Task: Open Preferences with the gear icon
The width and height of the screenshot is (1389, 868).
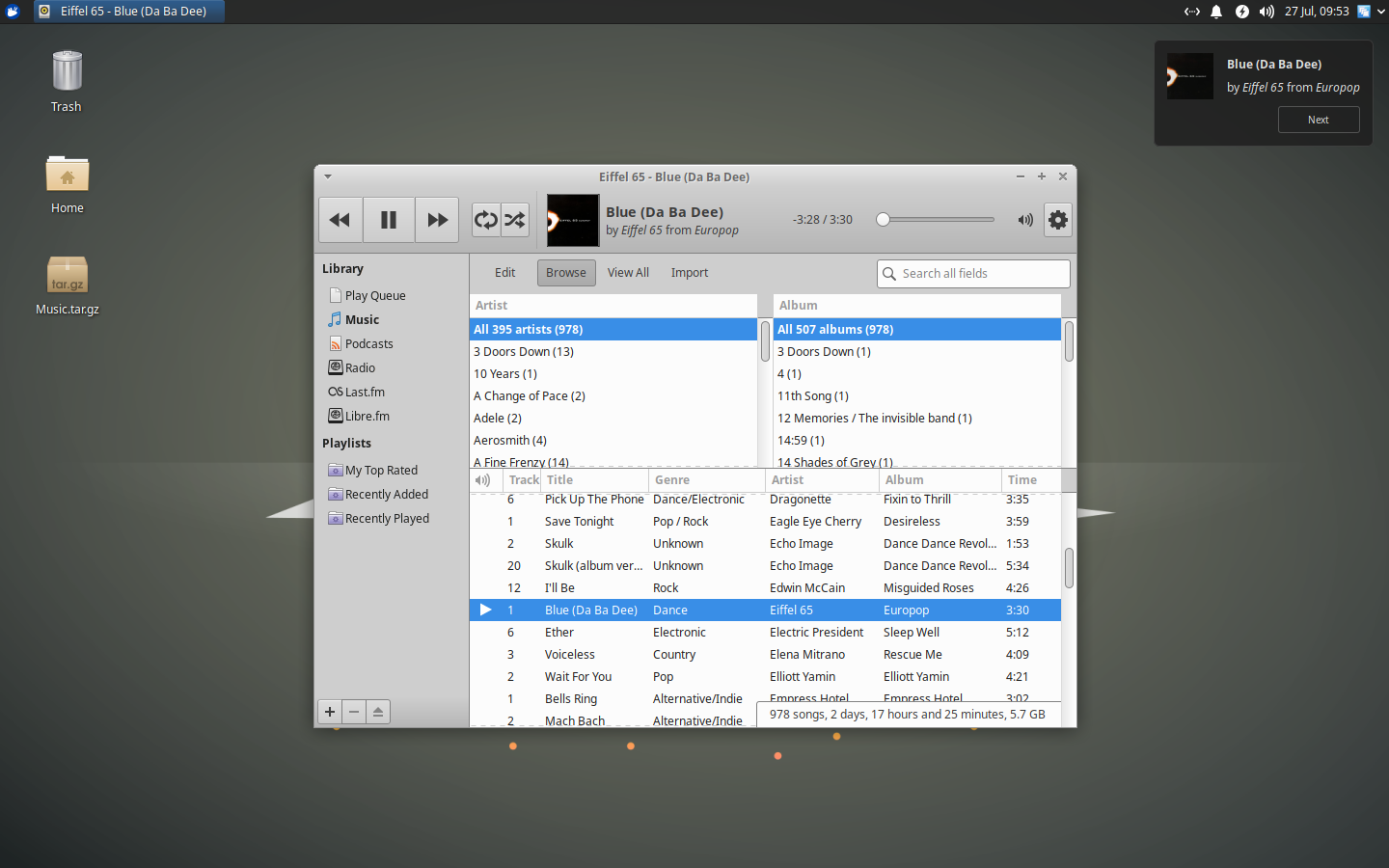Action: click(1057, 220)
